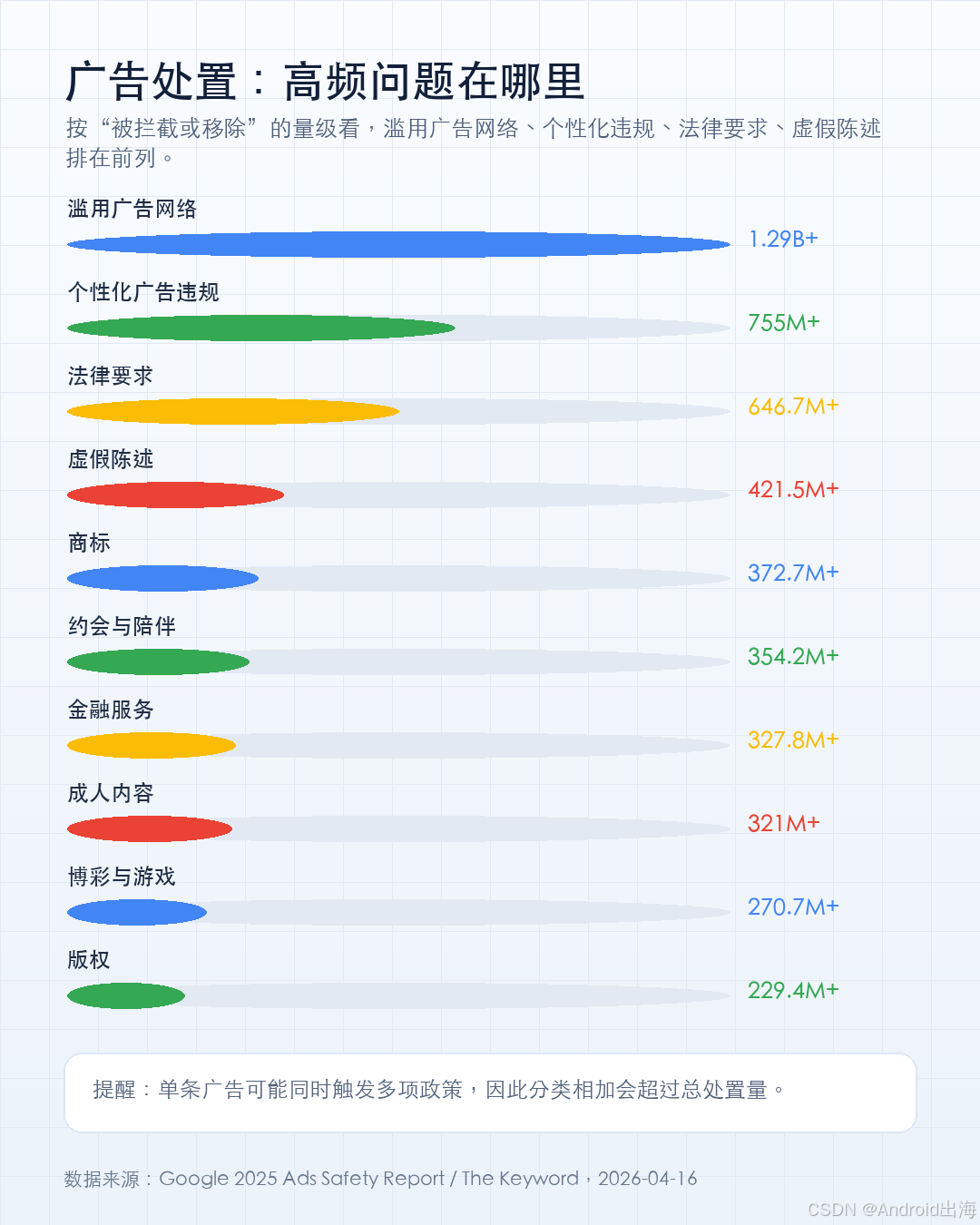Click the red 虚假陈述 bar
980x1225 pixels.
pyautogui.click(x=175, y=495)
